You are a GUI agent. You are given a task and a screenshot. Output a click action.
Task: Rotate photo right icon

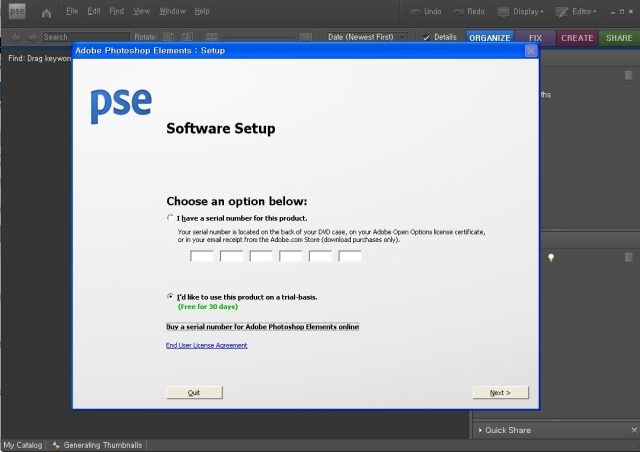tap(187, 37)
